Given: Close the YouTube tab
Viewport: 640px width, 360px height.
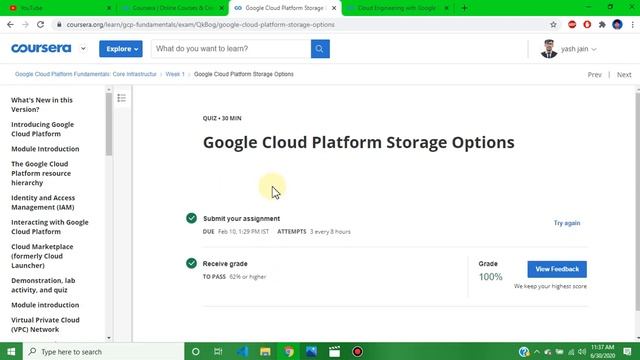Looking at the screenshot, I should click(x=109, y=8).
